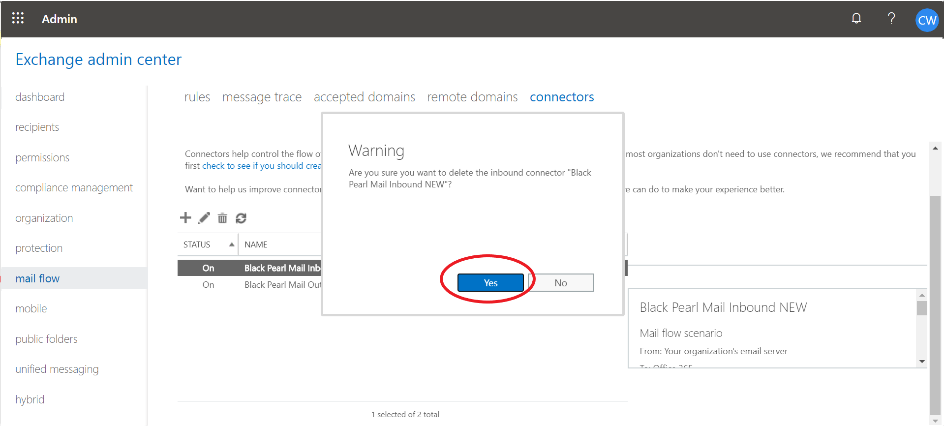Open public folders section
Screen dimensions: 944x426
coord(46,339)
